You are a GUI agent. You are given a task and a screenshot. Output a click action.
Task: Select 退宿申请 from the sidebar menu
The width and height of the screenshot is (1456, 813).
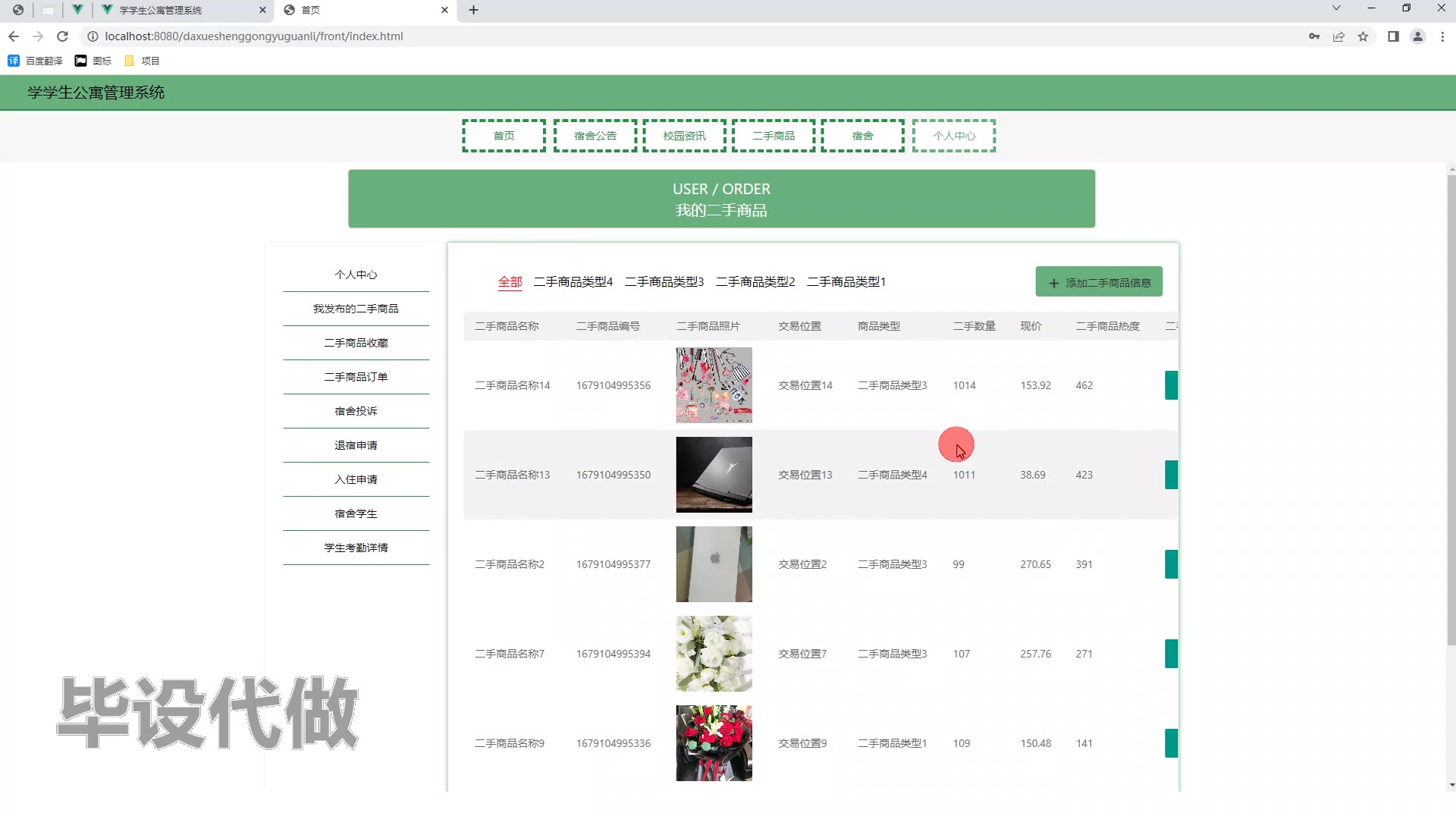point(356,445)
